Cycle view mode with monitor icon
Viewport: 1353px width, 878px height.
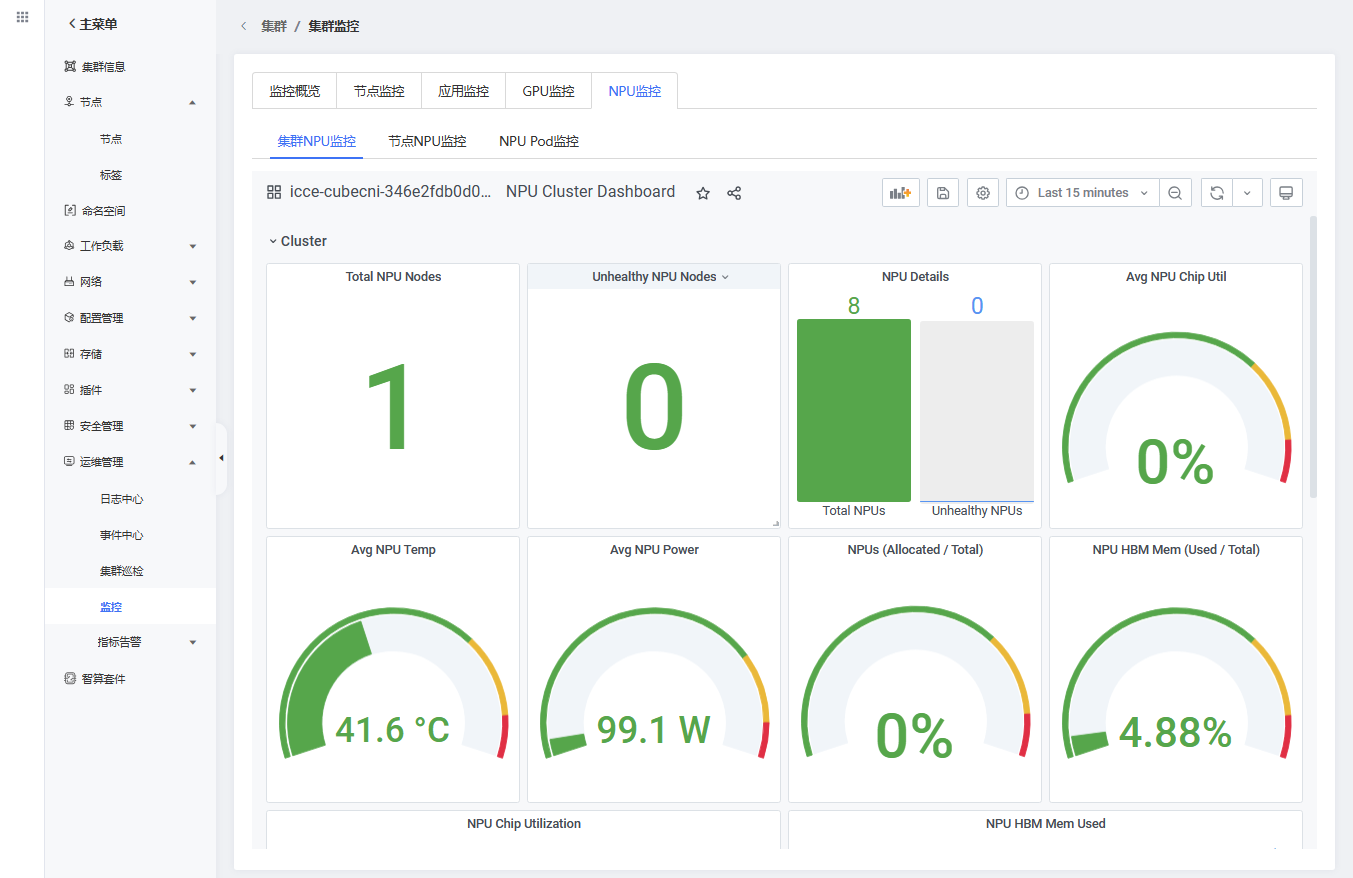coord(1286,193)
